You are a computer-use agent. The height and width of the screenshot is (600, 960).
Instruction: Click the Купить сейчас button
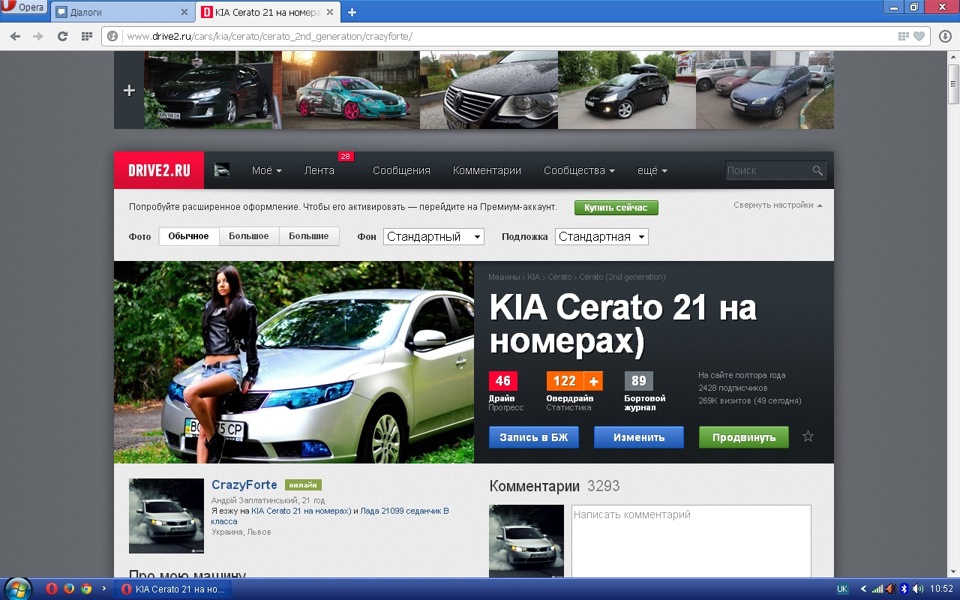tap(616, 208)
